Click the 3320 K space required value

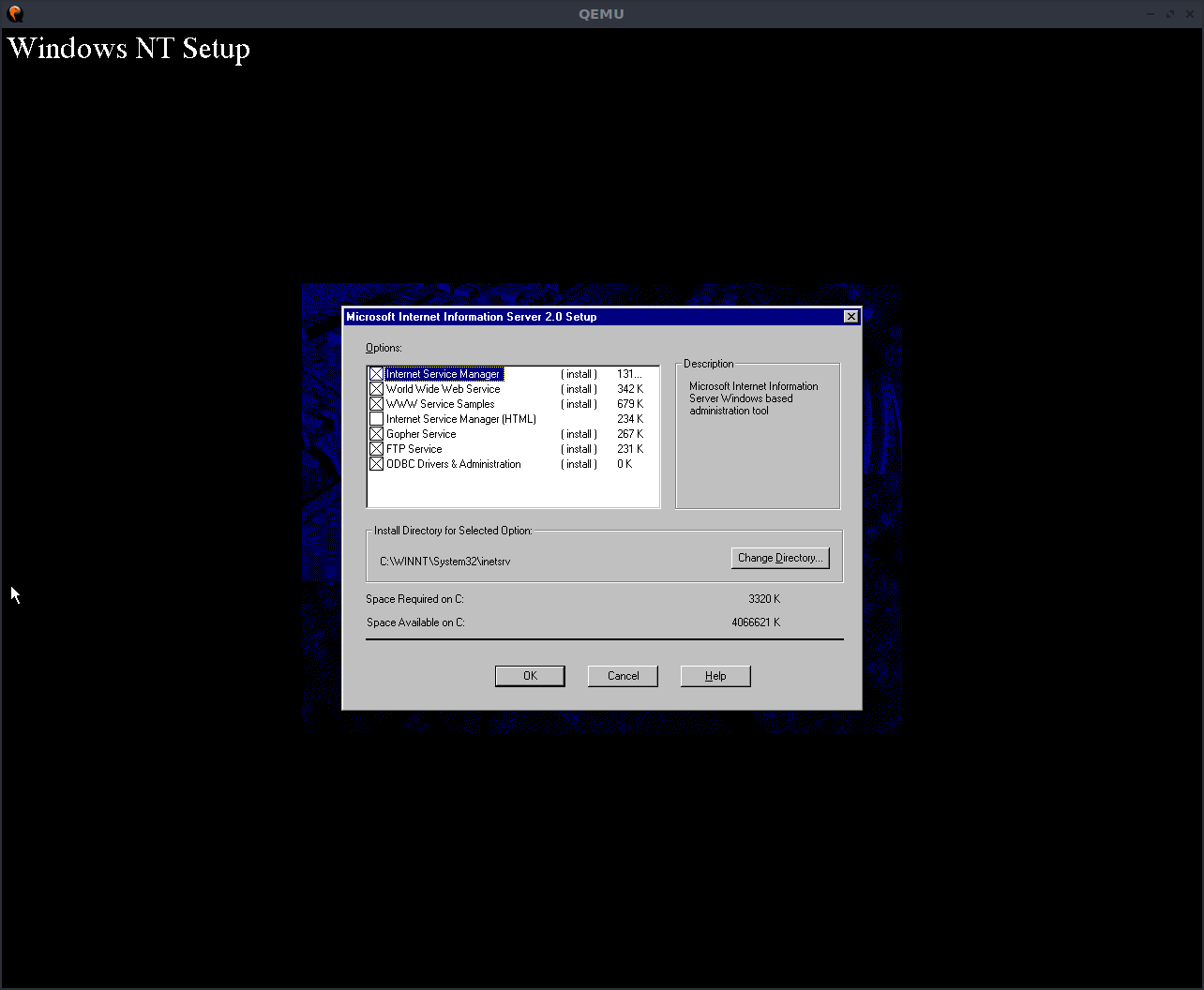[764, 599]
